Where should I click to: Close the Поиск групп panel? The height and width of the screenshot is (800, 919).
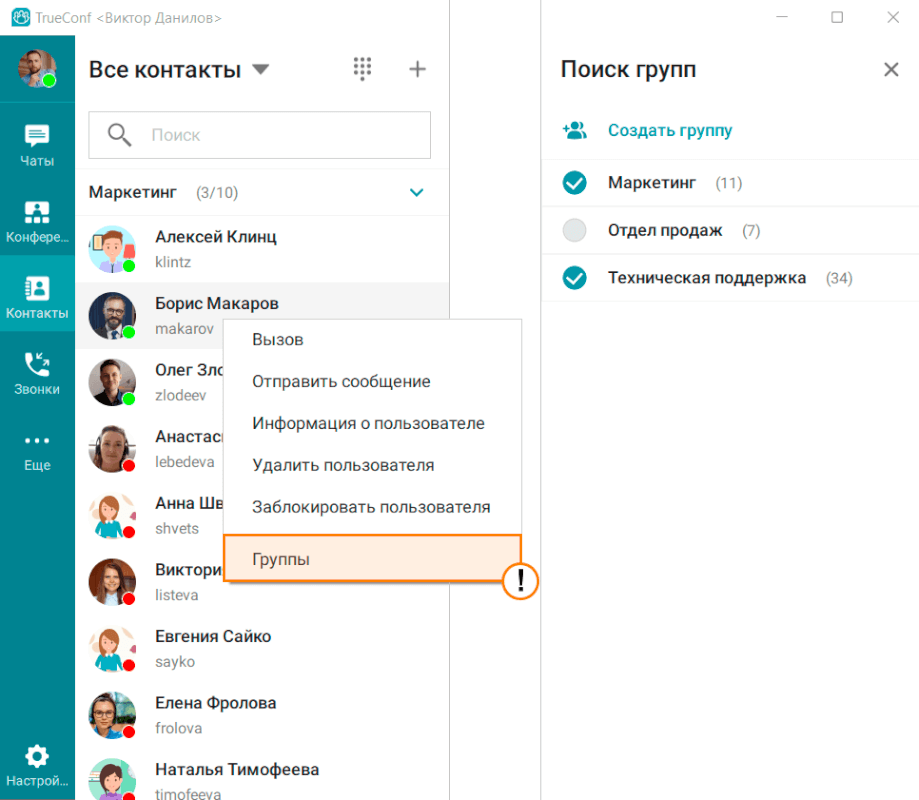pyautogui.click(x=891, y=69)
